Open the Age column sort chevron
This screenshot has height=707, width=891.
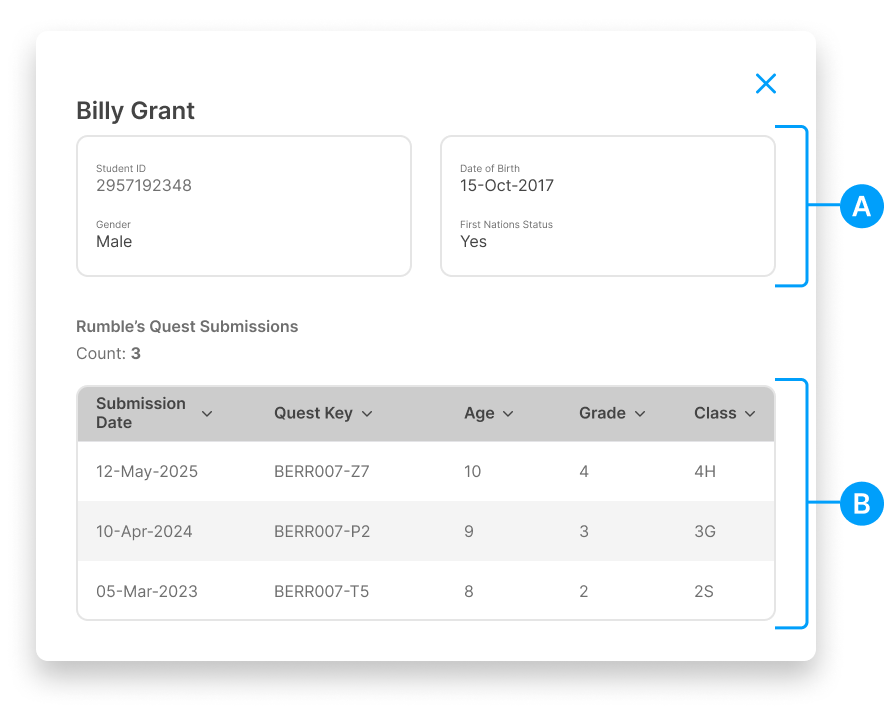508,414
